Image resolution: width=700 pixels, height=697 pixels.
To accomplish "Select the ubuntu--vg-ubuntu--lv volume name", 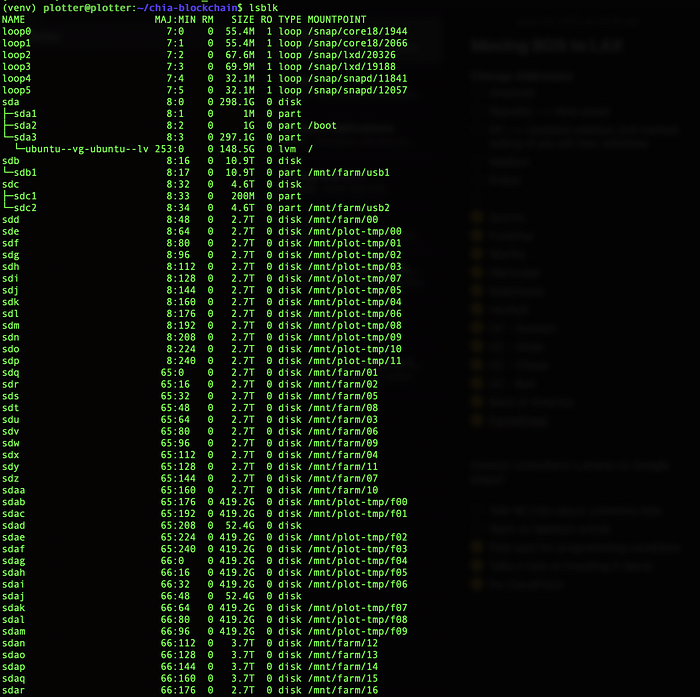I will [x=87, y=149].
